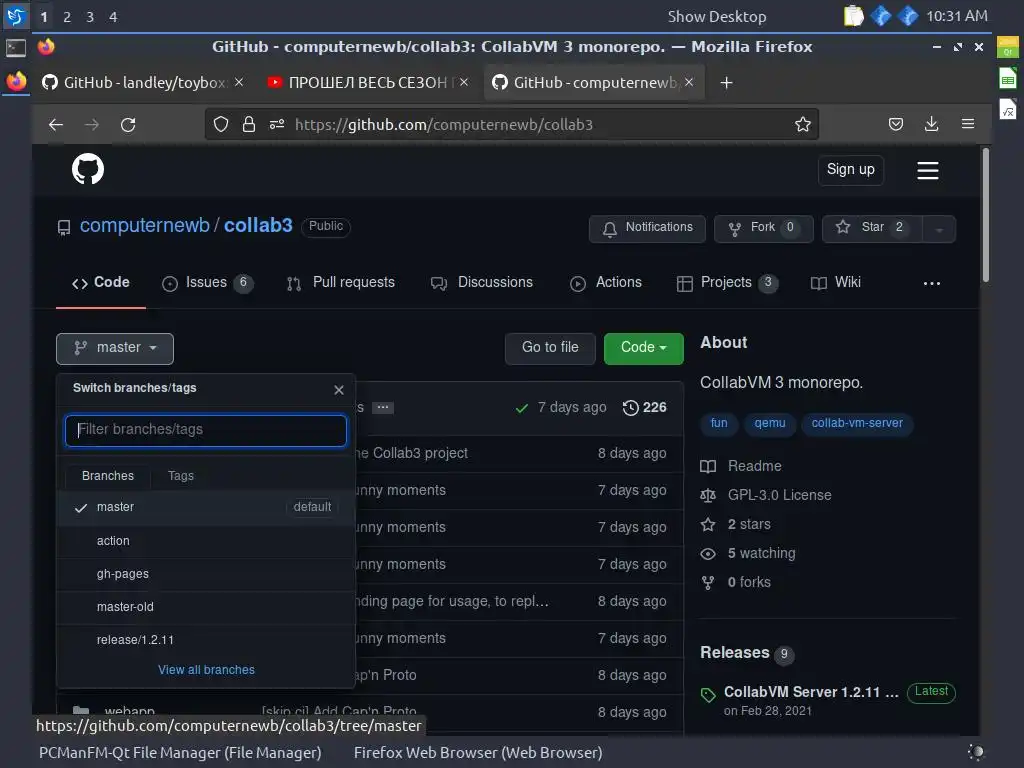Click the Fork button
Image resolution: width=1024 pixels, height=768 pixels.
pyautogui.click(x=763, y=229)
